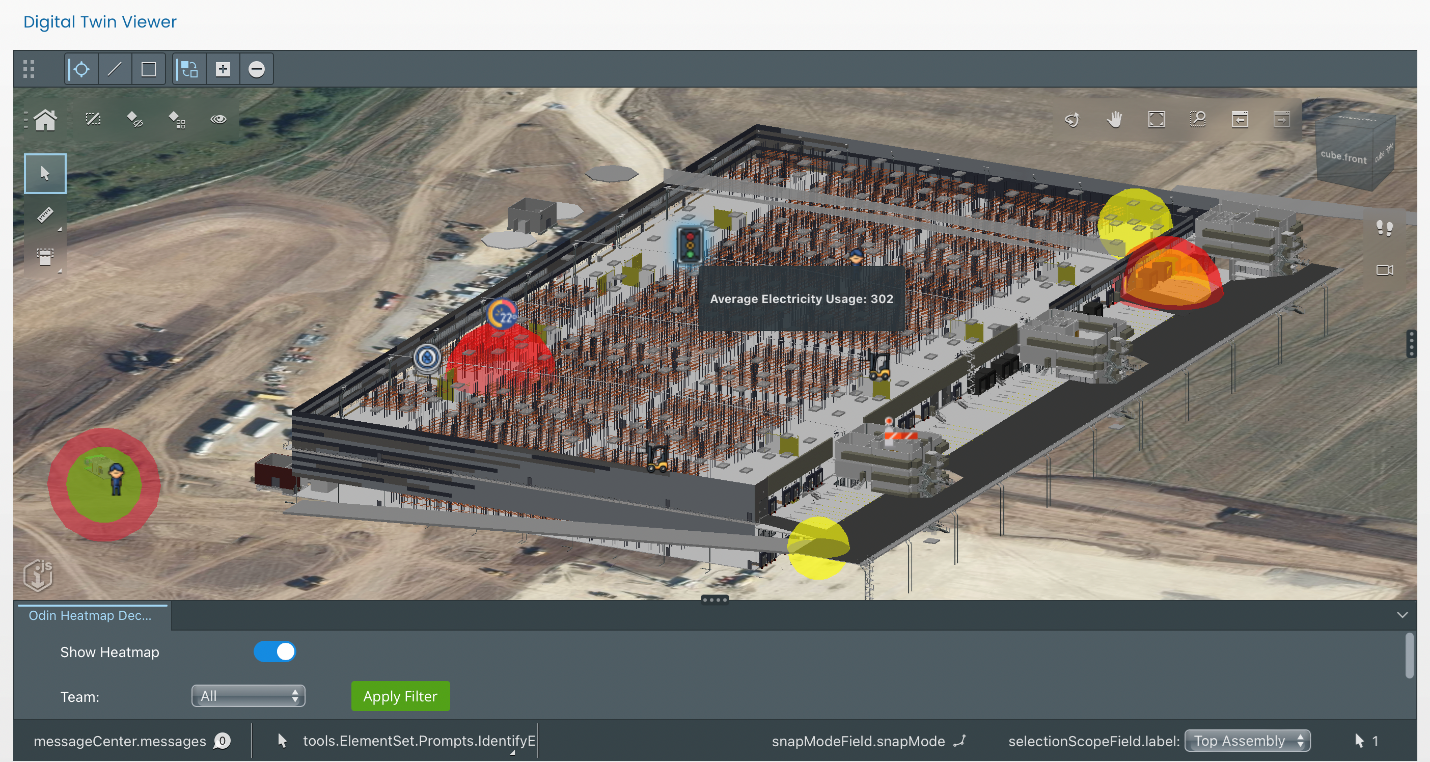The width and height of the screenshot is (1430, 762).
Task: Open the Top Assembly selection scope dropdown
Action: [x=1247, y=740]
